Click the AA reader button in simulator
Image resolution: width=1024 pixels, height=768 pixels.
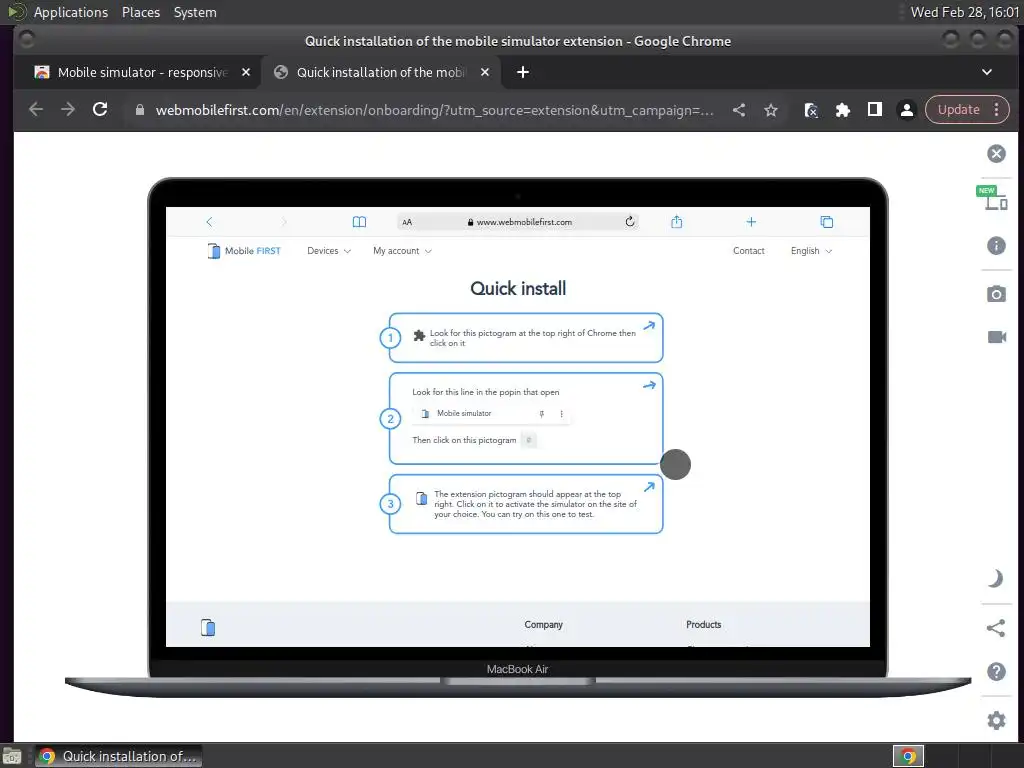(407, 223)
